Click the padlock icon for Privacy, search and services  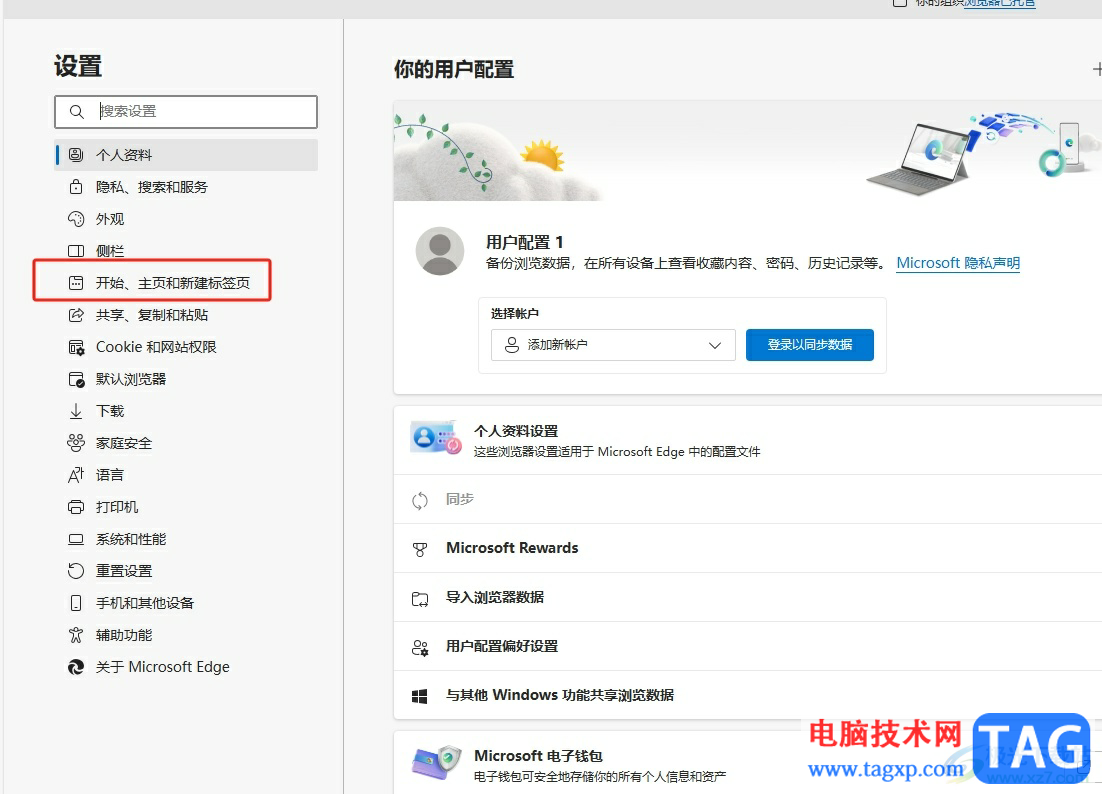pos(76,187)
